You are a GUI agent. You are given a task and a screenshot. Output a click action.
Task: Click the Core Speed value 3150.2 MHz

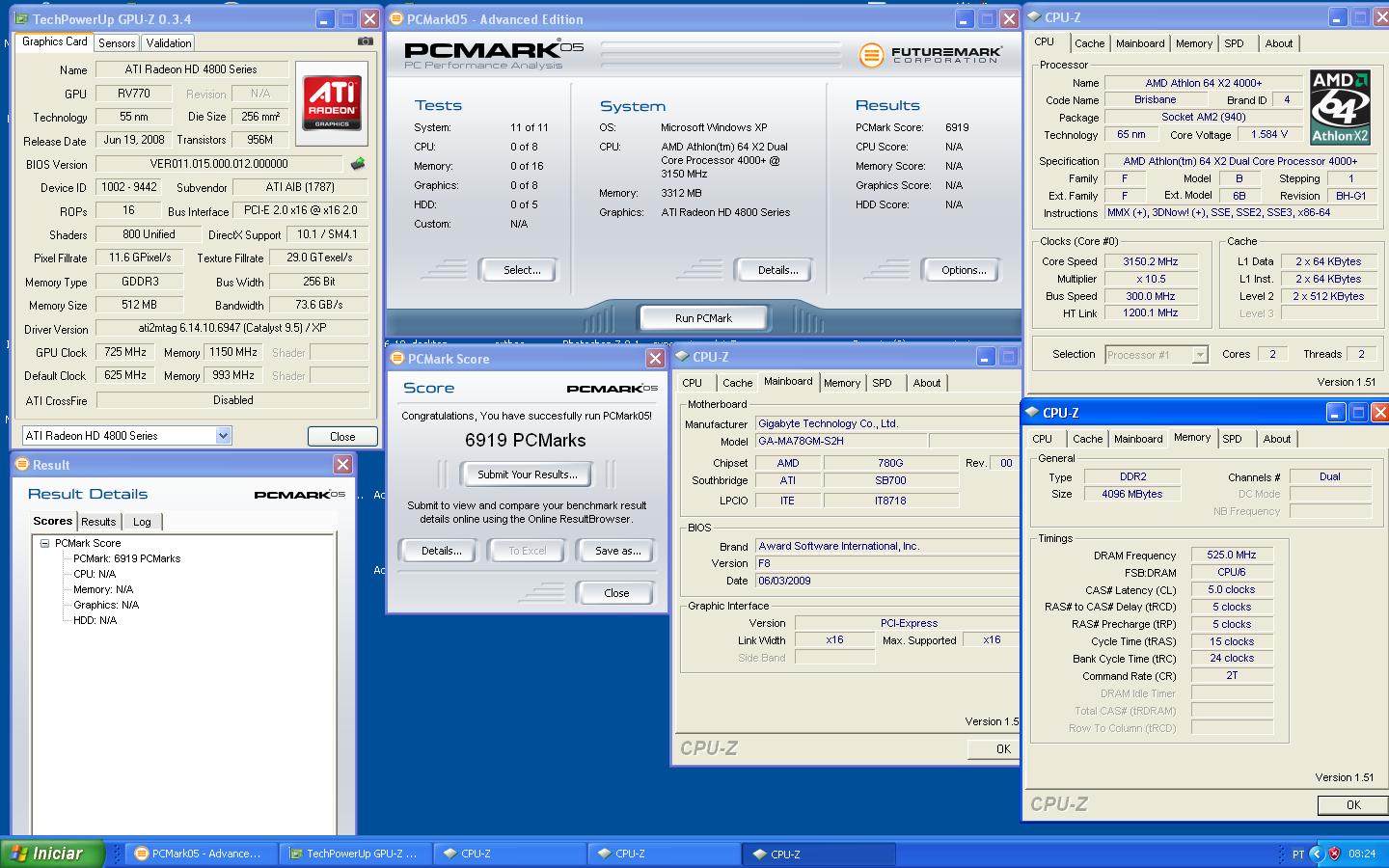[1150, 261]
